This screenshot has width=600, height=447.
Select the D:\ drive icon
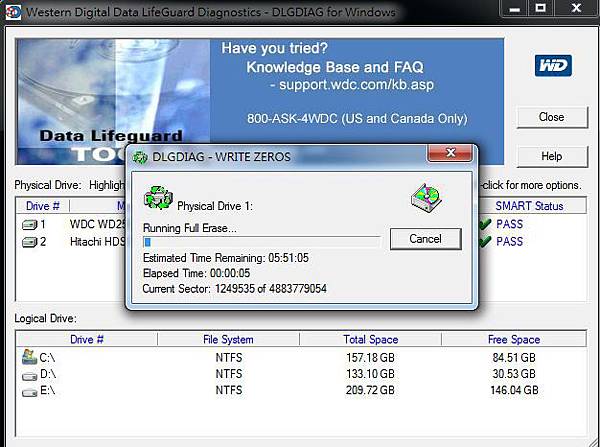click(x=29, y=376)
